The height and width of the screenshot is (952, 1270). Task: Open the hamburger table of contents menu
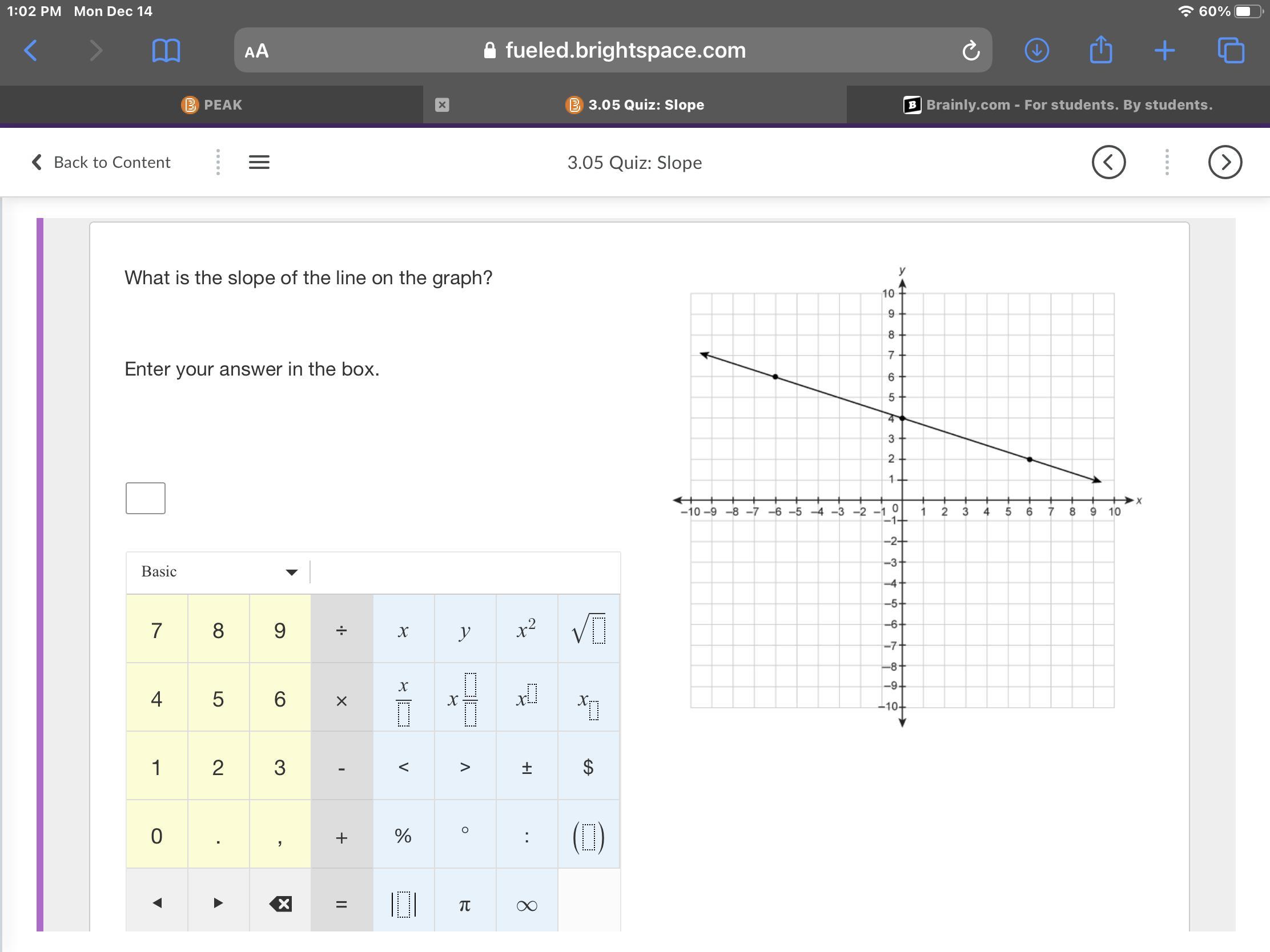coord(259,163)
